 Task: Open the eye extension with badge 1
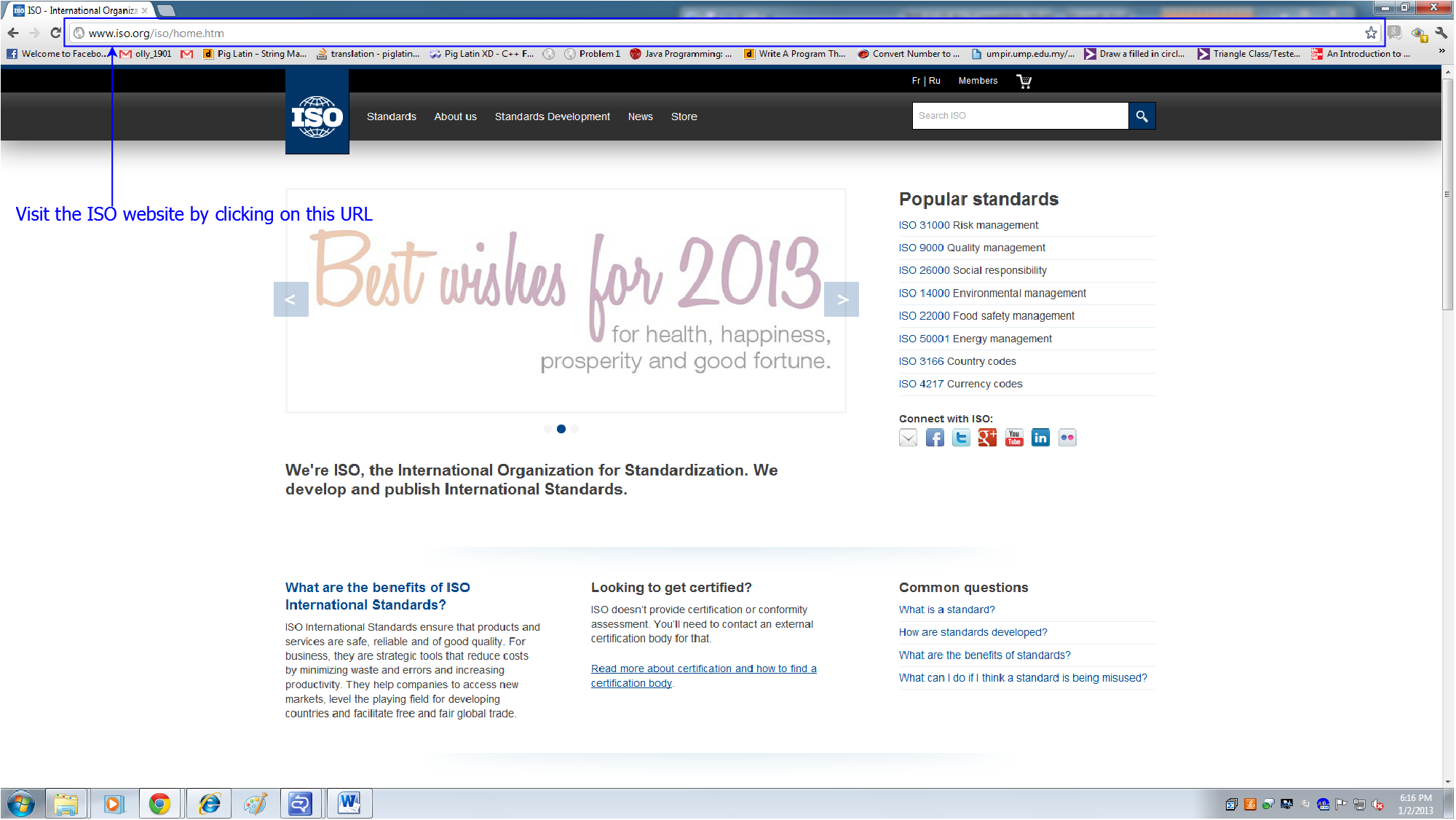(x=1418, y=33)
